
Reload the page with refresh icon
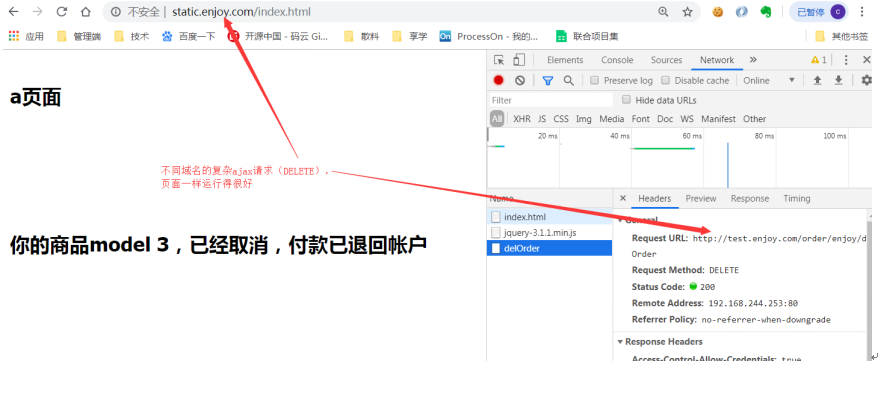[x=61, y=12]
